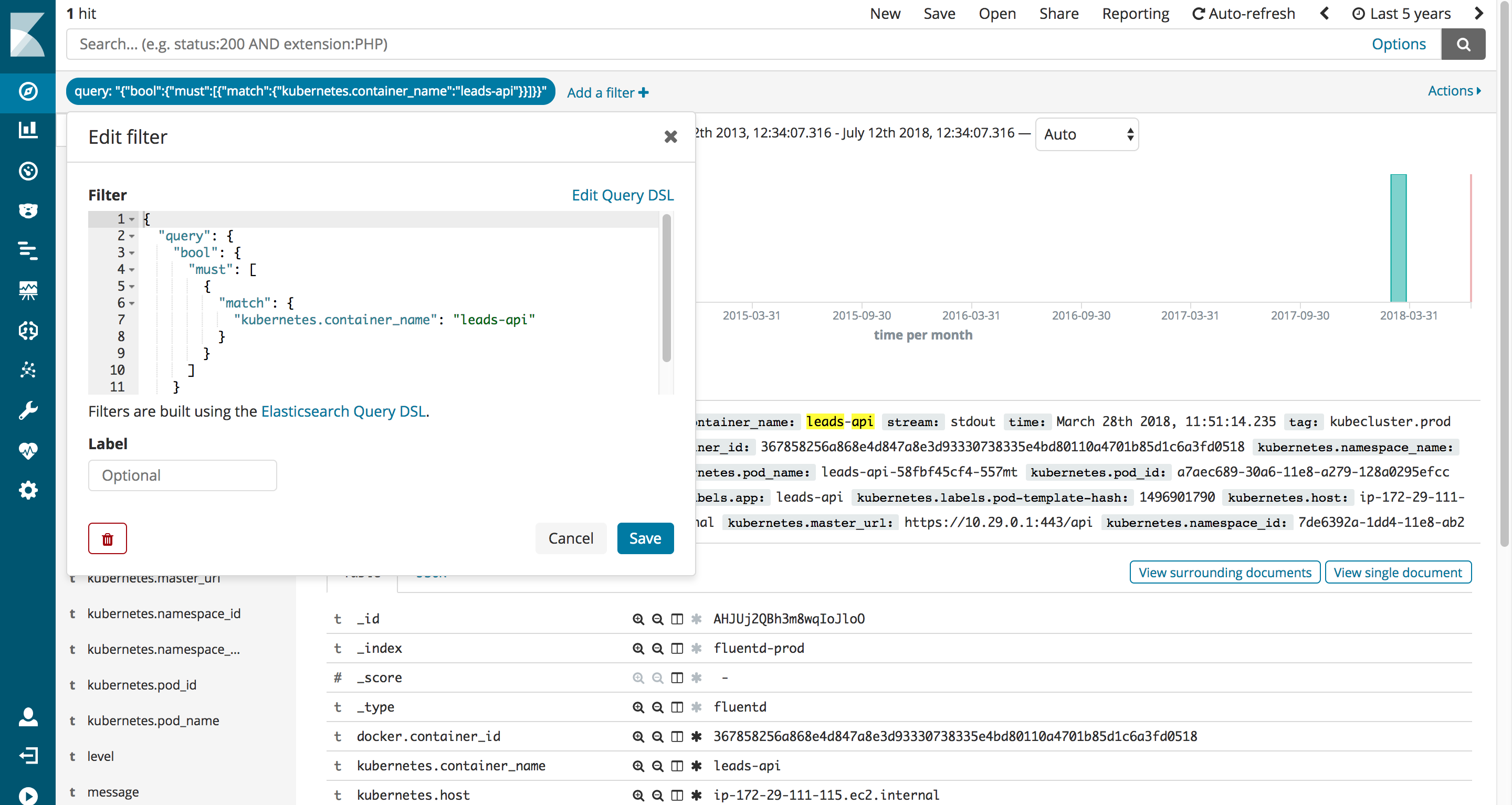
Task: Open the Reporting menu
Action: (x=1135, y=13)
